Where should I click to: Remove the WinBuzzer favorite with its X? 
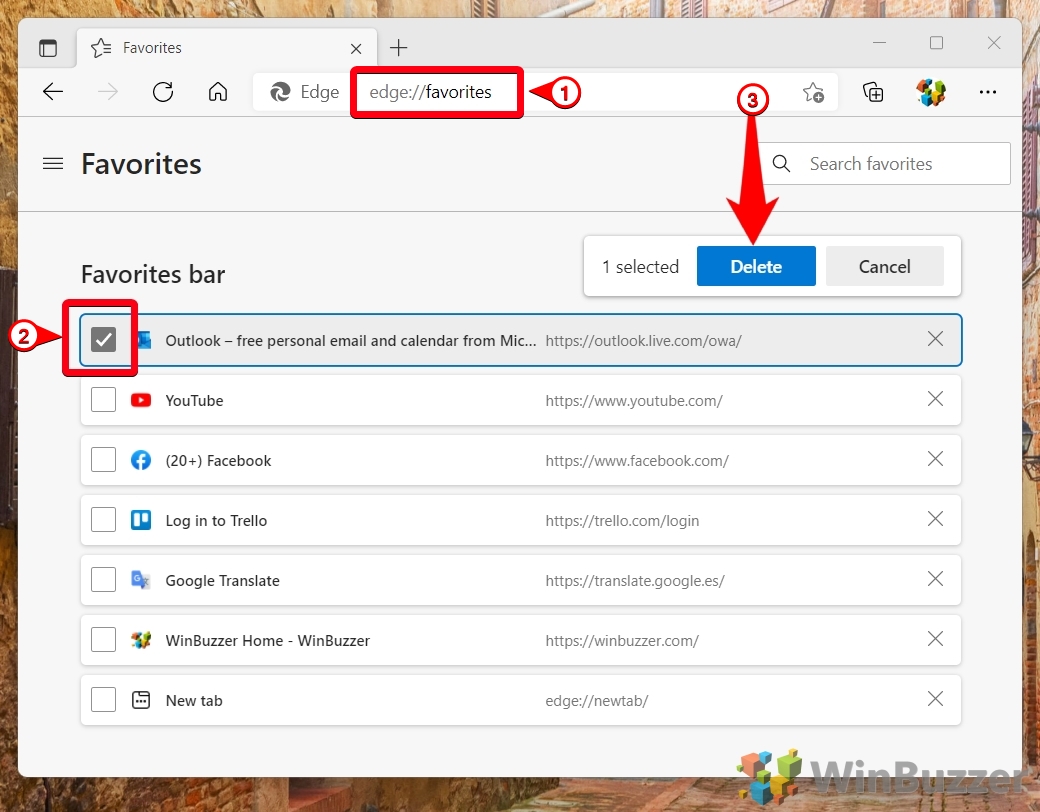935,639
